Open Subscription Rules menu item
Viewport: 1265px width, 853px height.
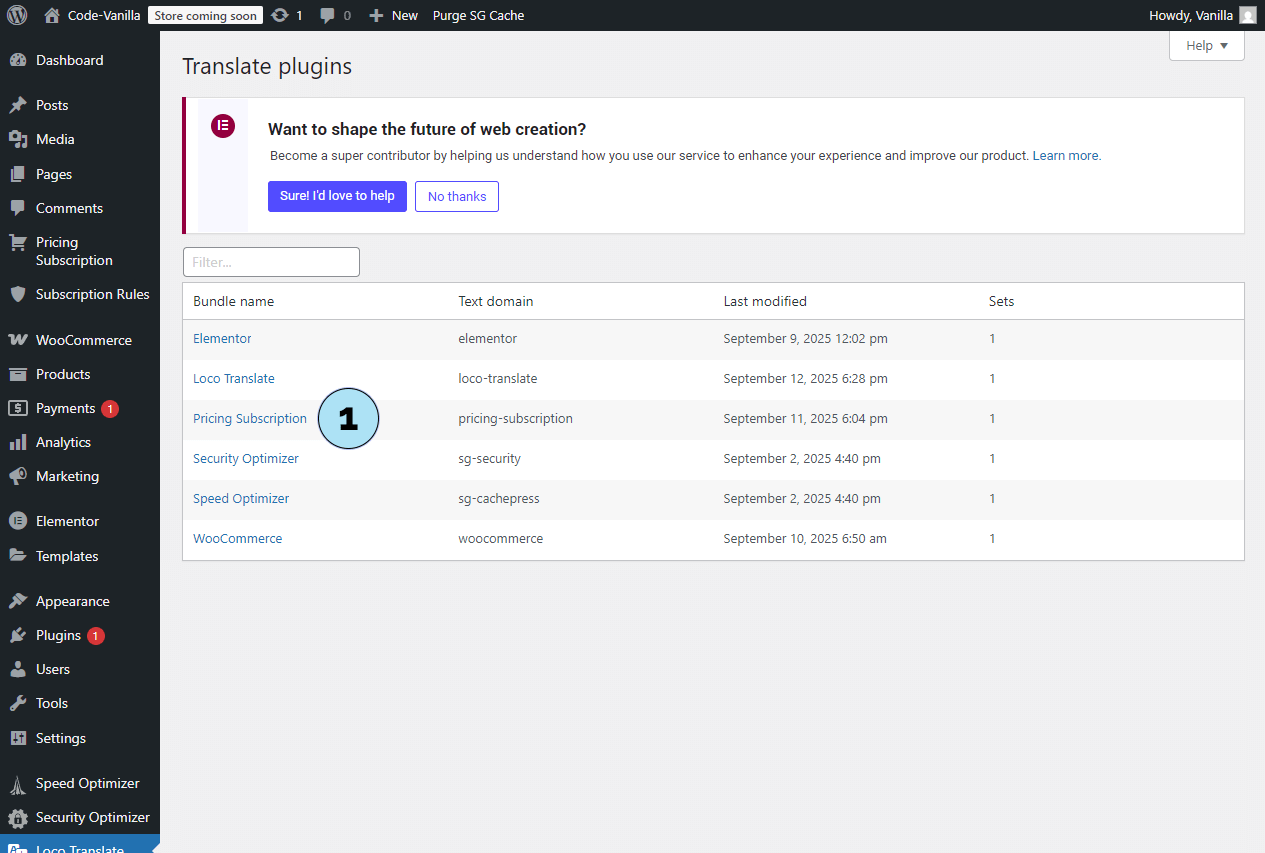point(92,294)
